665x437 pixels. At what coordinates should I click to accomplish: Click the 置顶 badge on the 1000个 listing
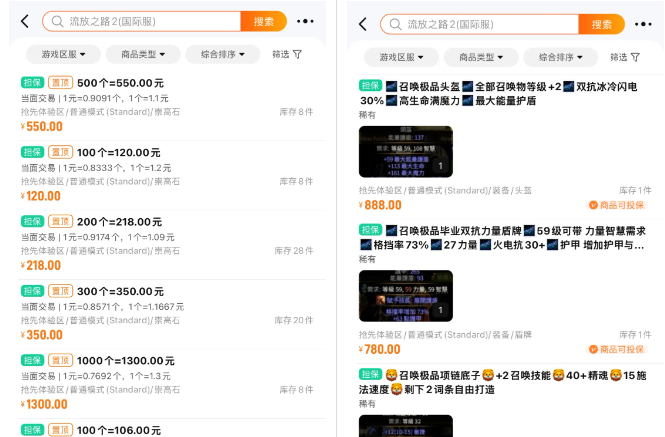pos(61,360)
